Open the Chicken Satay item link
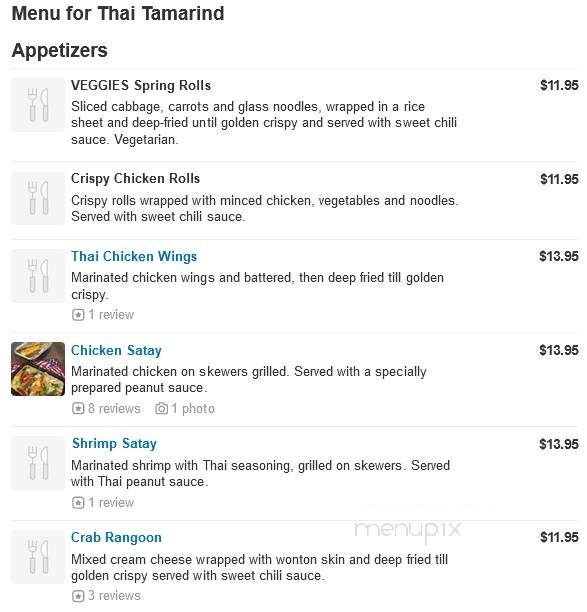The height and width of the screenshot is (612, 587). click(x=116, y=350)
